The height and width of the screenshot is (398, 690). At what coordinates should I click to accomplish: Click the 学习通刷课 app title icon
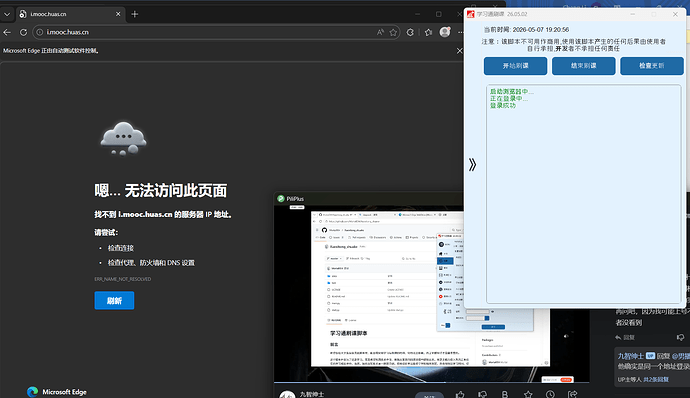(x=470, y=14)
